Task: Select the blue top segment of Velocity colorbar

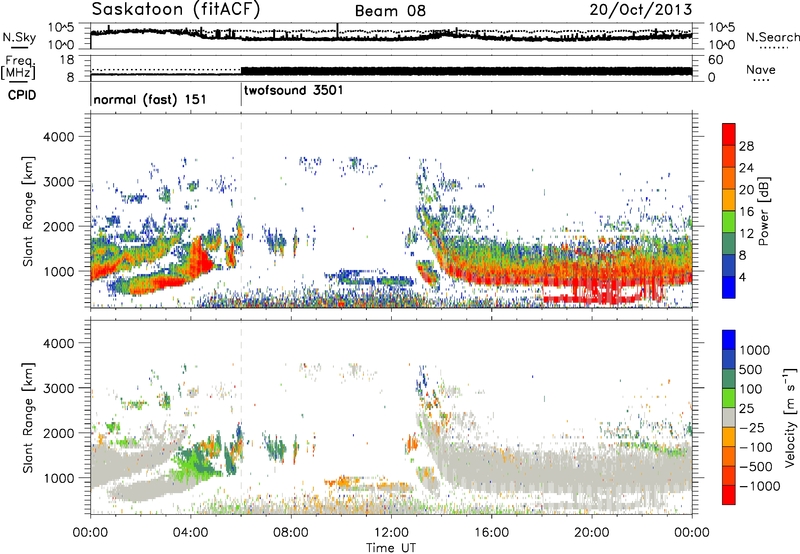Action: pos(729,340)
